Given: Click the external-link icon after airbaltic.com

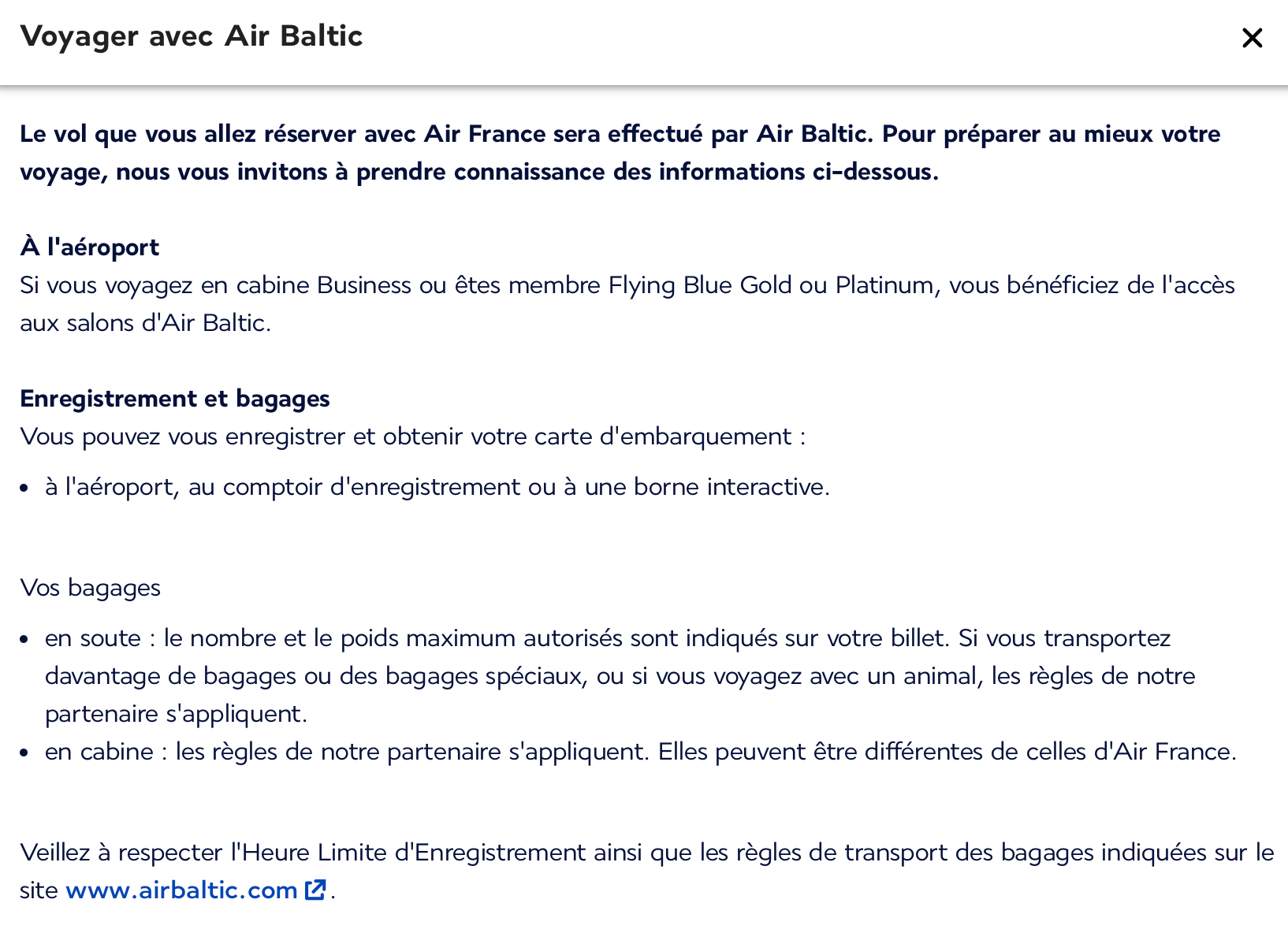Looking at the screenshot, I should 315,890.
